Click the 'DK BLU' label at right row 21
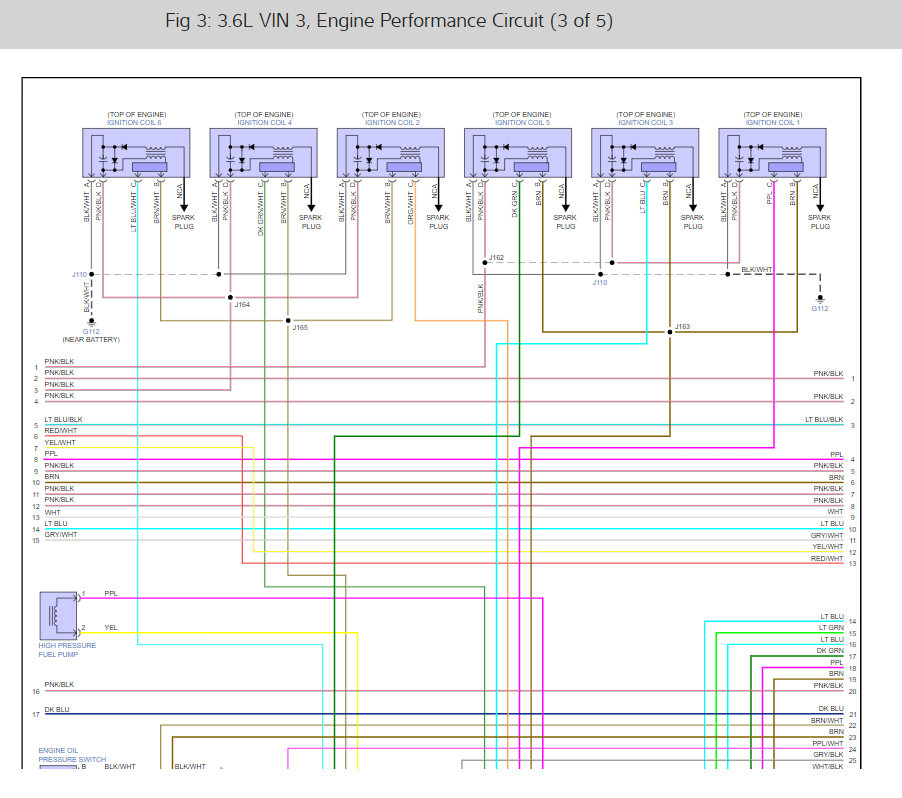 831,709
